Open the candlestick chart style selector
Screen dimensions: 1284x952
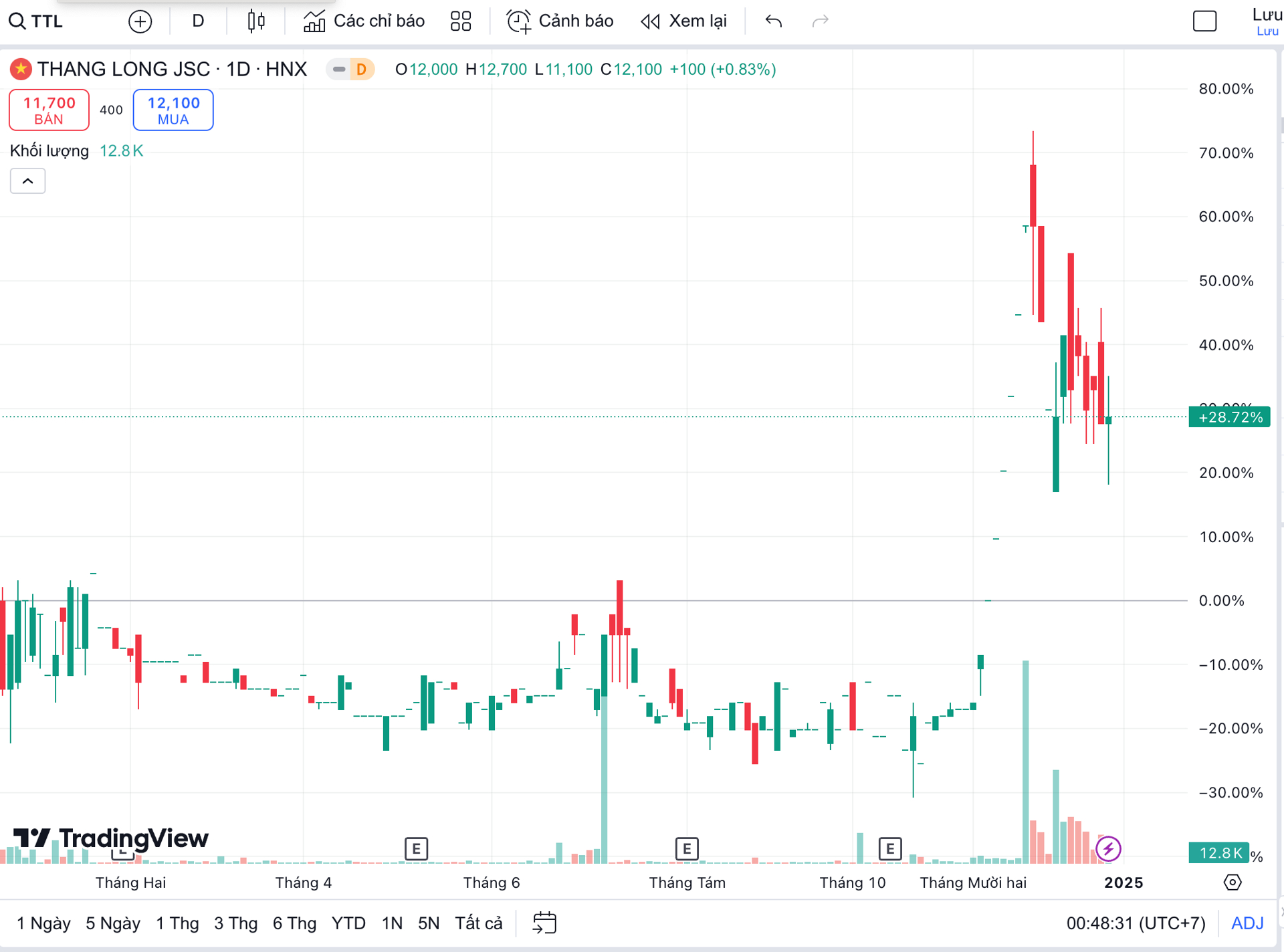click(x=256, y=21)
